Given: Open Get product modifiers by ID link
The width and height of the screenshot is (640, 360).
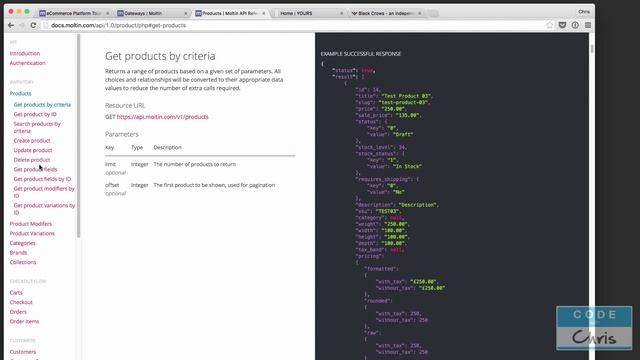Looking at the screenshot, I should (x=44, y=192).
